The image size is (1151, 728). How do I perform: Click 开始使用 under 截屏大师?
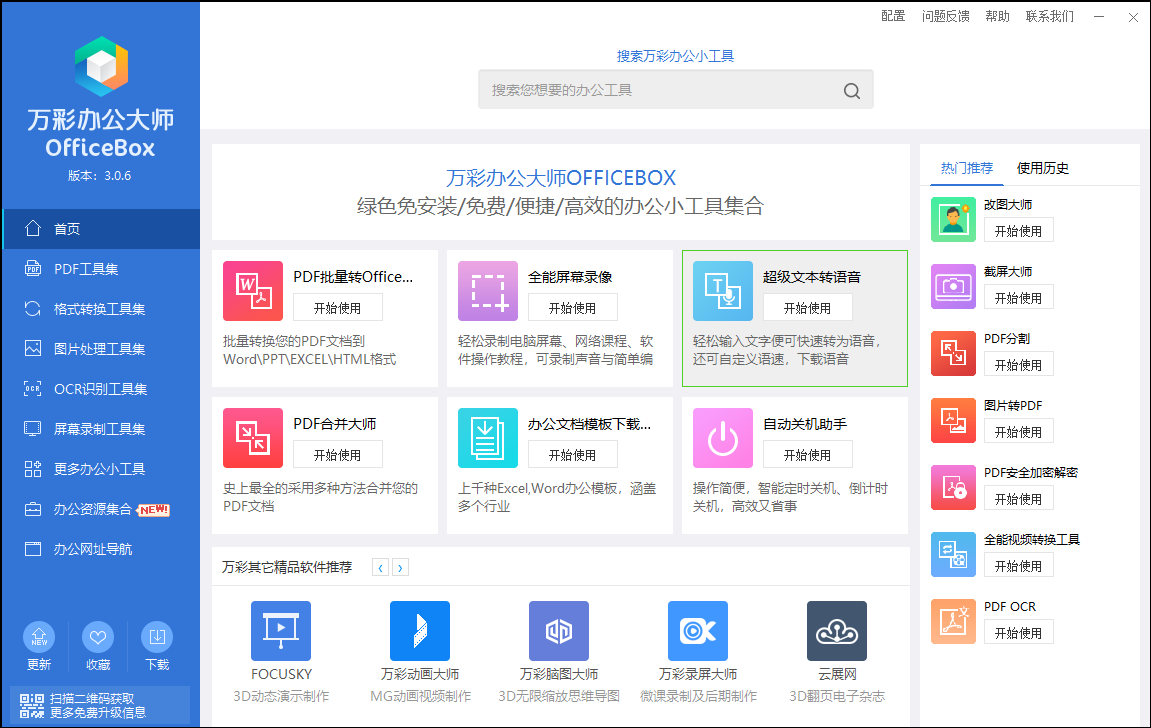pyautogui.click(x=1018, y=298)
